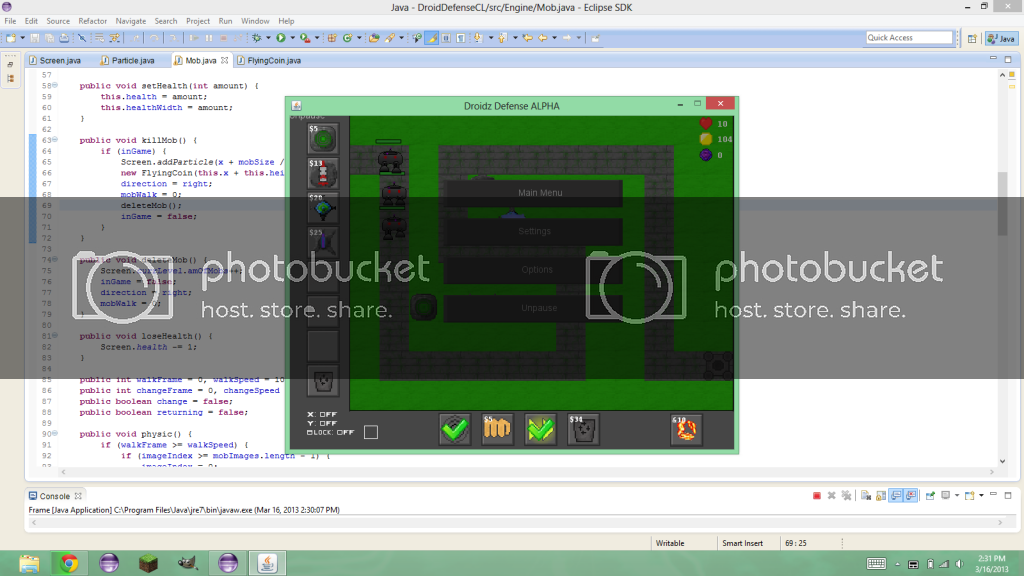1024x576 pixels.
Task: Open the Project menu
Action: pos(198,21)
